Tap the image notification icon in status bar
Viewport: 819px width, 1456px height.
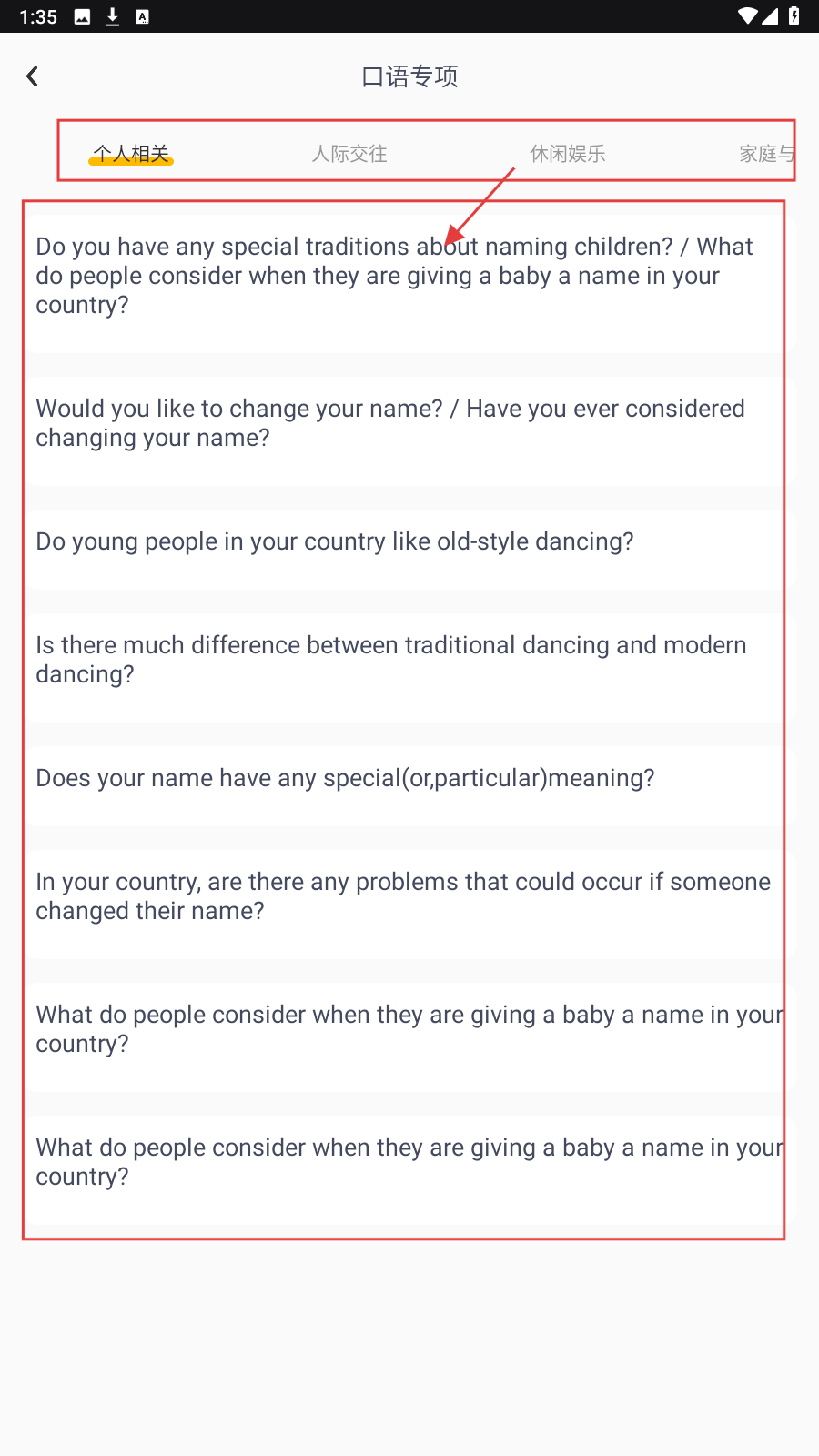(82, 16)
